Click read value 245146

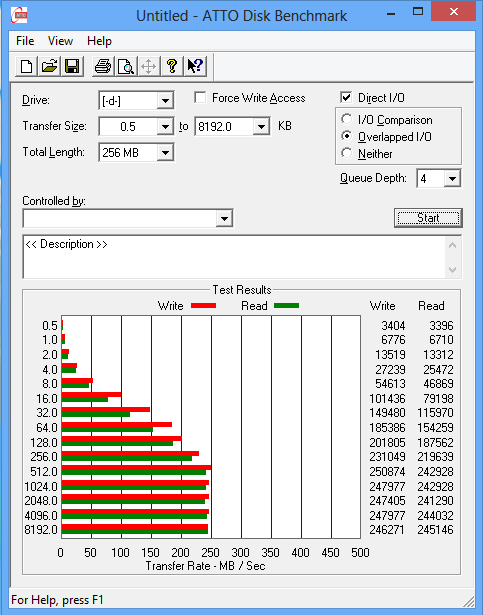tap(436, 530)
